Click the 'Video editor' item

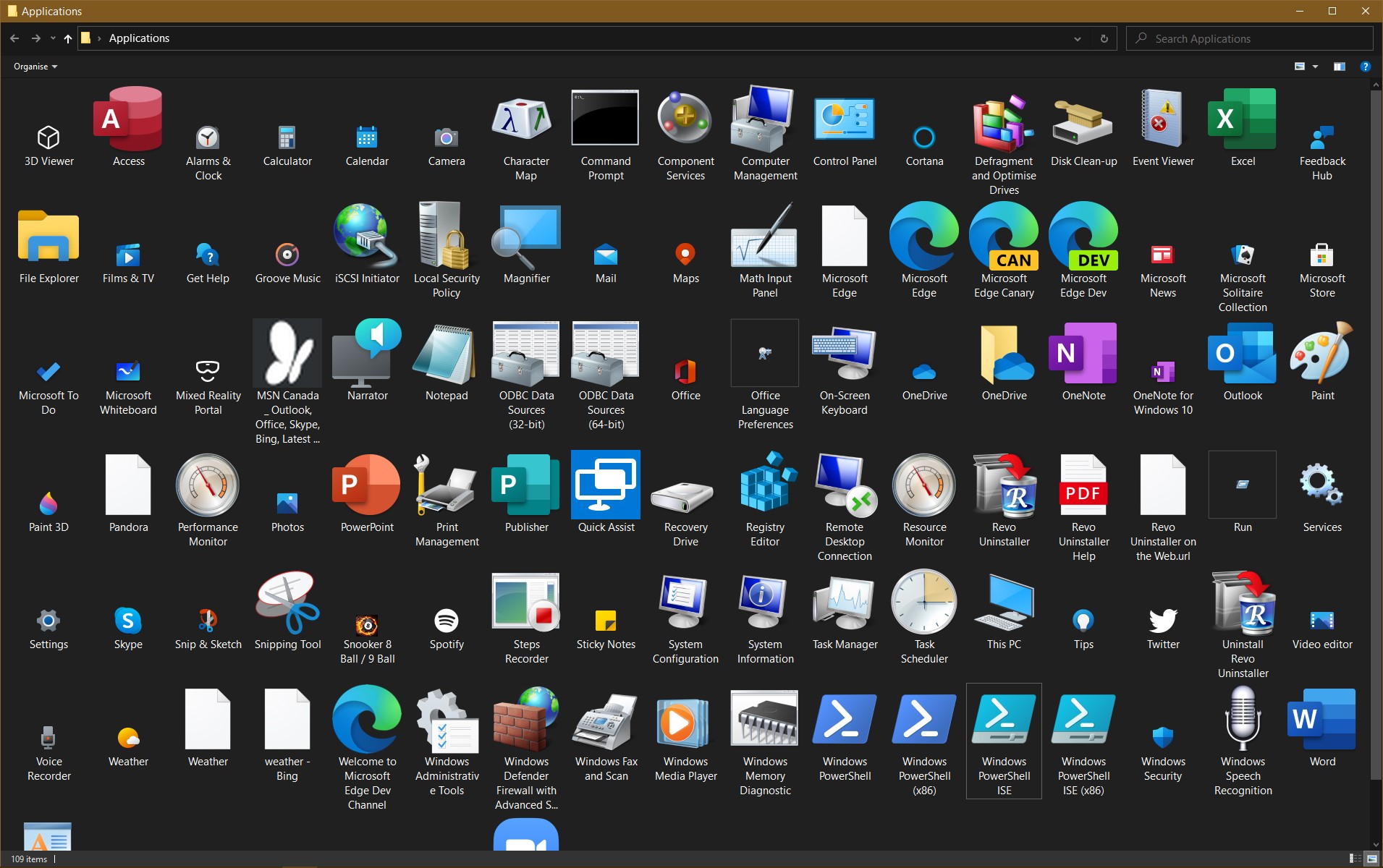[x=1322, y=628]
